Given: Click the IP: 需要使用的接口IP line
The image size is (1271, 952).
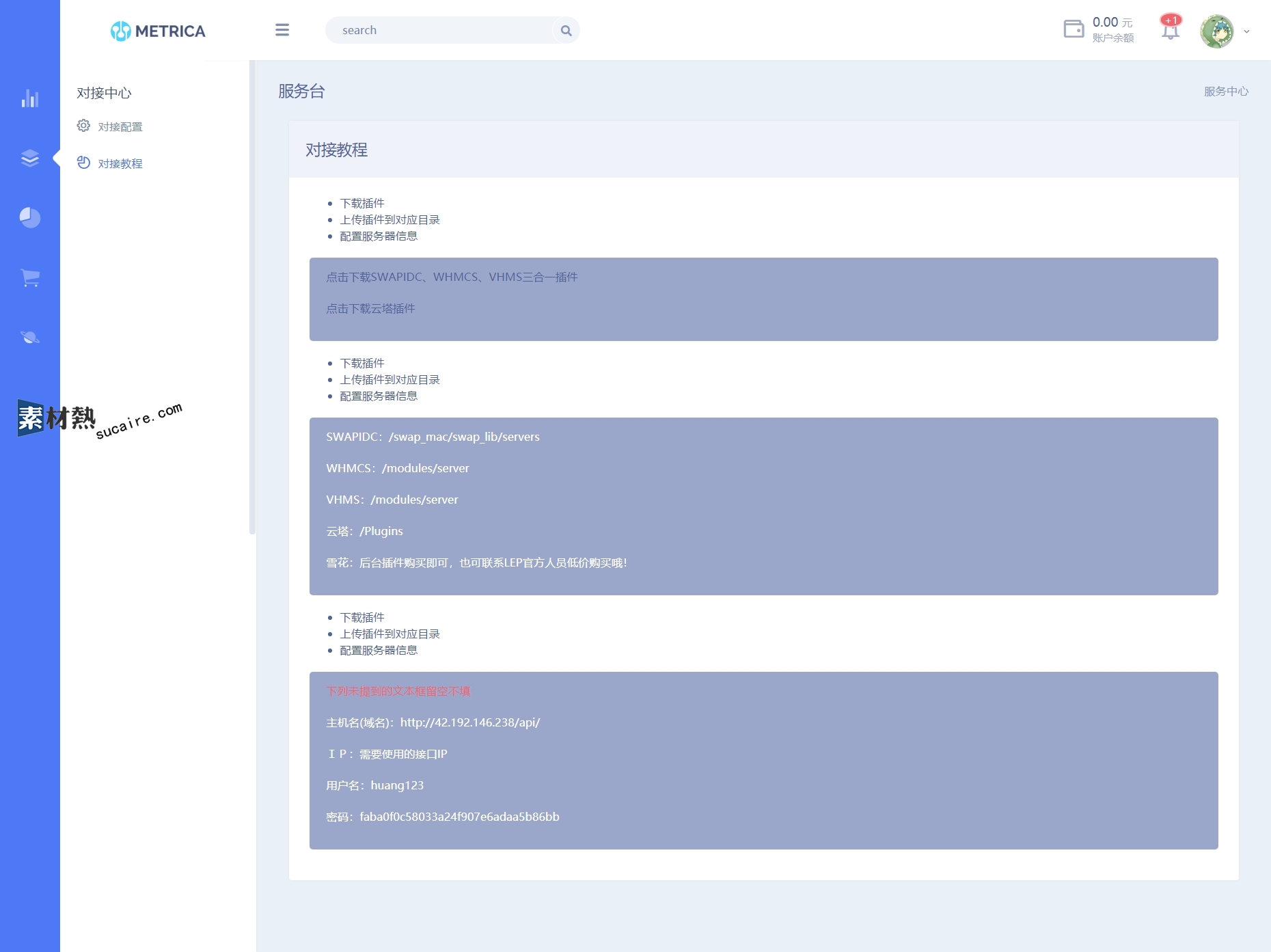Looking at the screenshot, I should coord(387,754).
